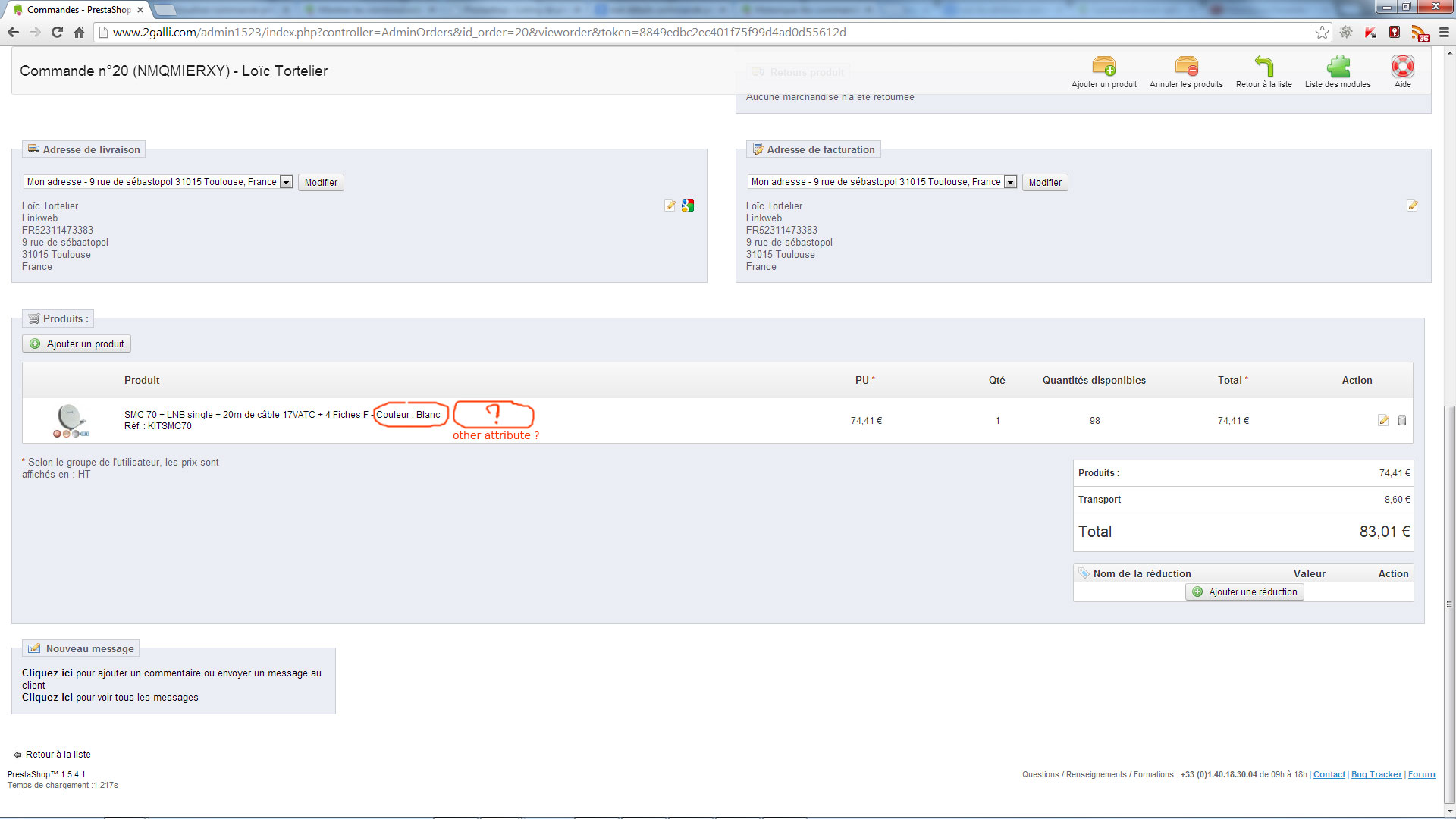Bookmark the page with the star icon

(x=1322, y=32)
